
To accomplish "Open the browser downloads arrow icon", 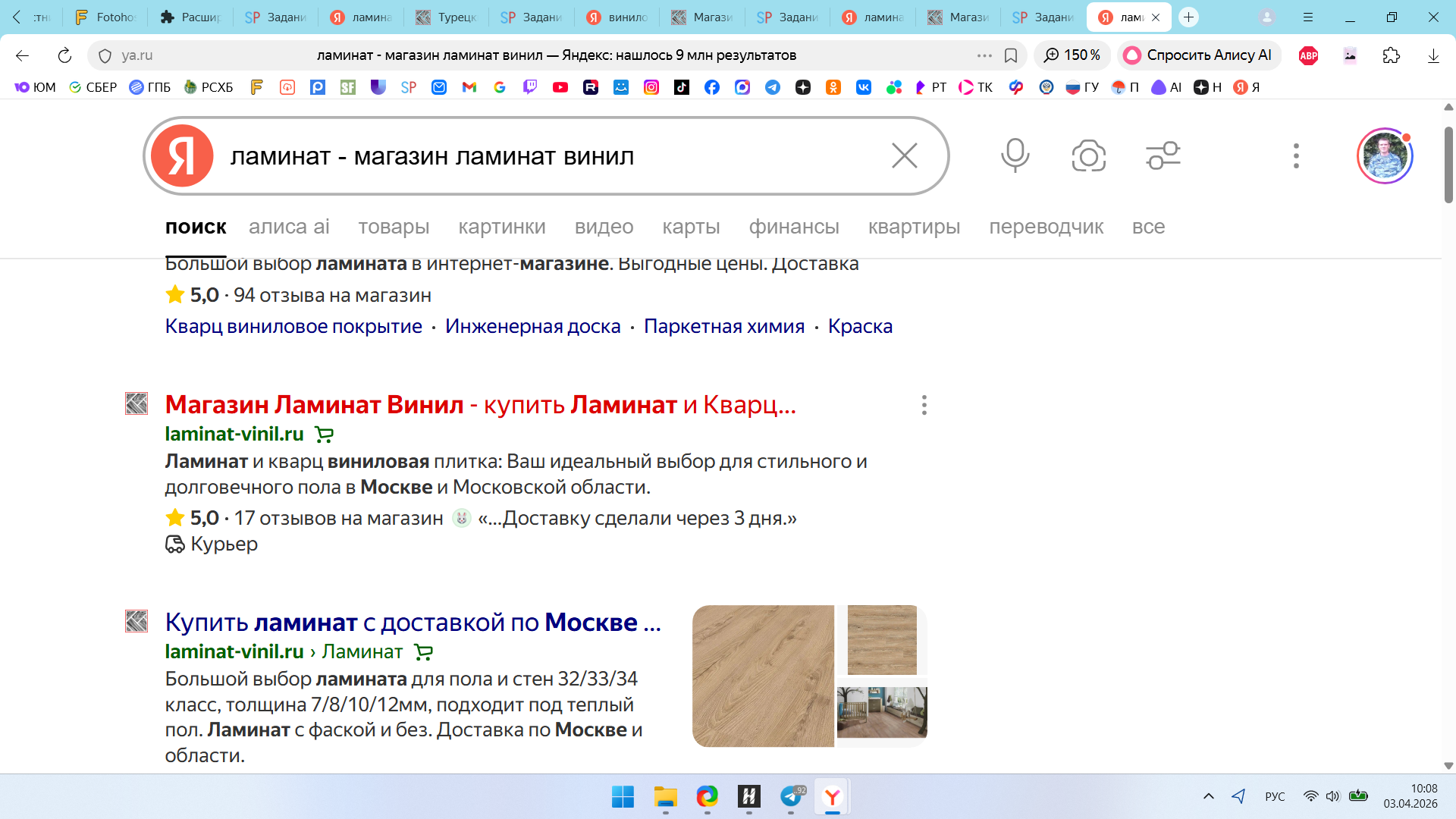I will [1432, 55].
